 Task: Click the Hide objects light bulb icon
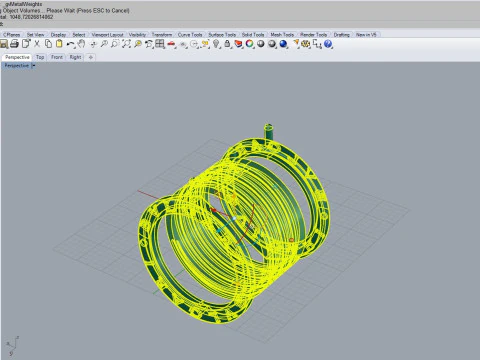click(216, 44)
